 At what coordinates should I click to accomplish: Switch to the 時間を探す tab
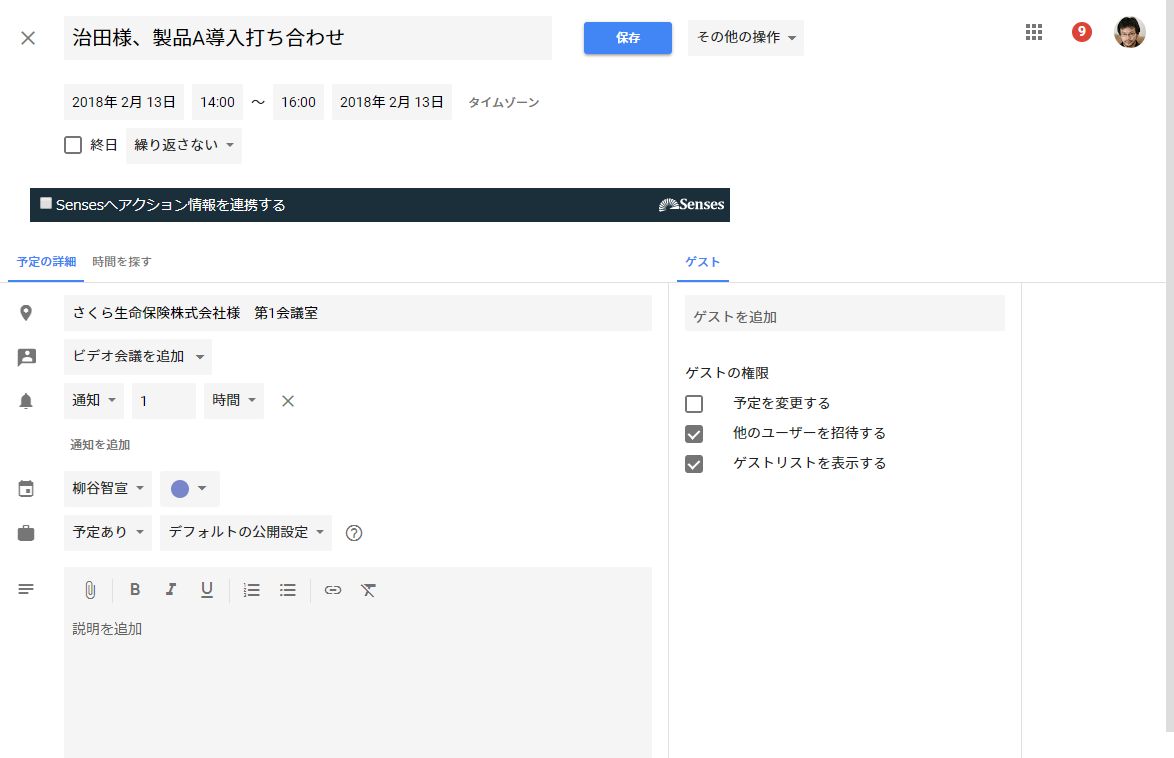(x=122, y=262)
